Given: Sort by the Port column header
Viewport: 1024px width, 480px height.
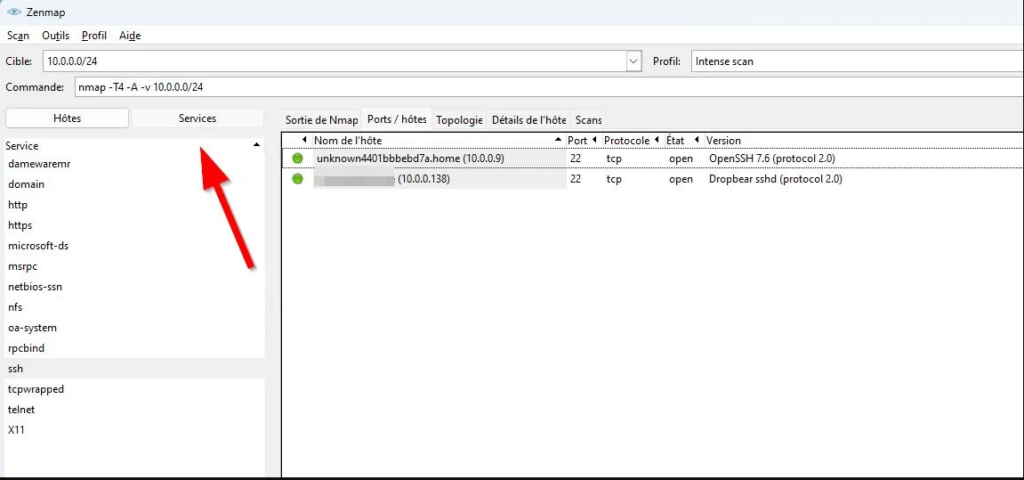Looking at the screenshot, I should tap(582, 140).
